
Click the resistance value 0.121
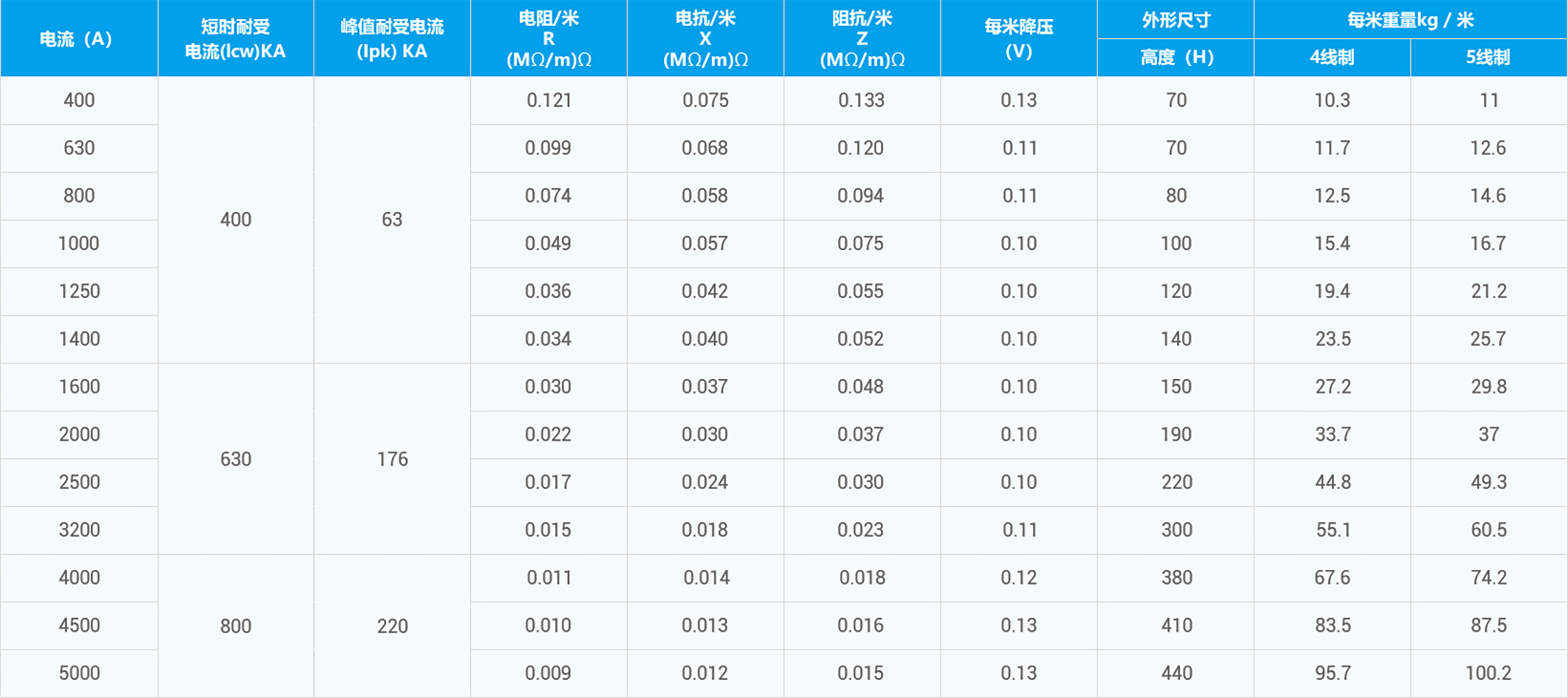(x=548, y=100)
